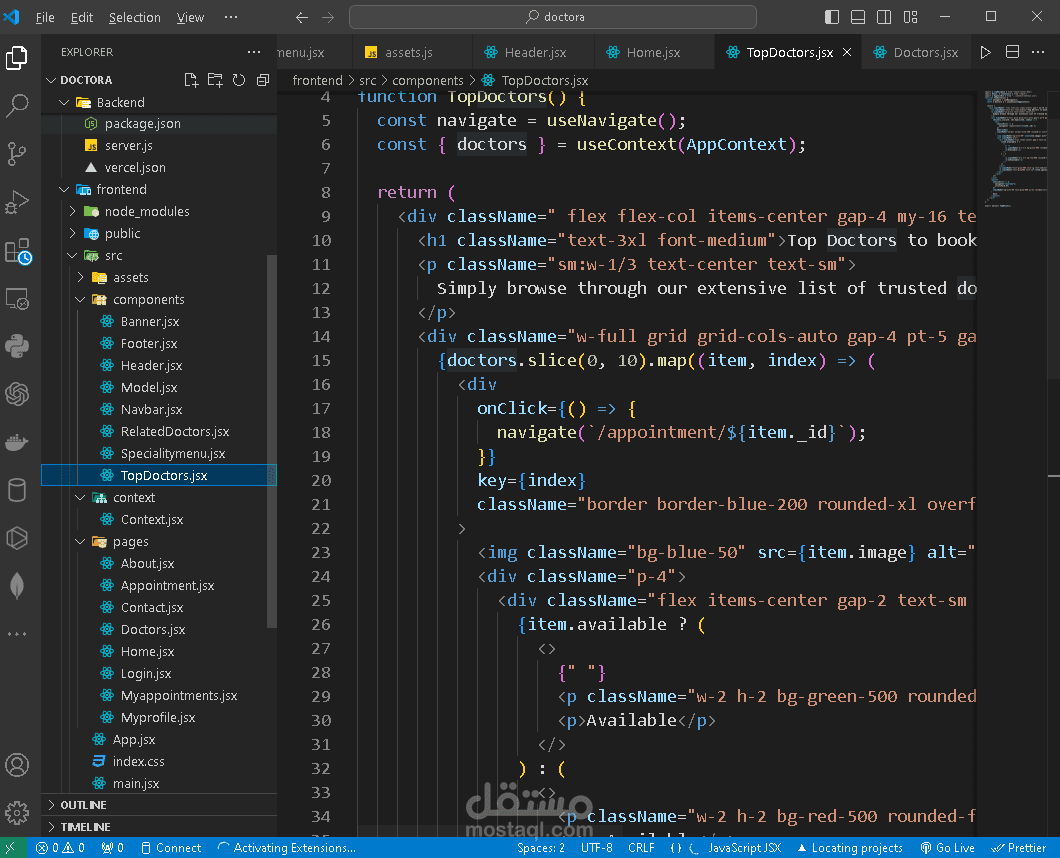Click Go Live in status bar
This screenshot has width=1060, height=858.
946,848
